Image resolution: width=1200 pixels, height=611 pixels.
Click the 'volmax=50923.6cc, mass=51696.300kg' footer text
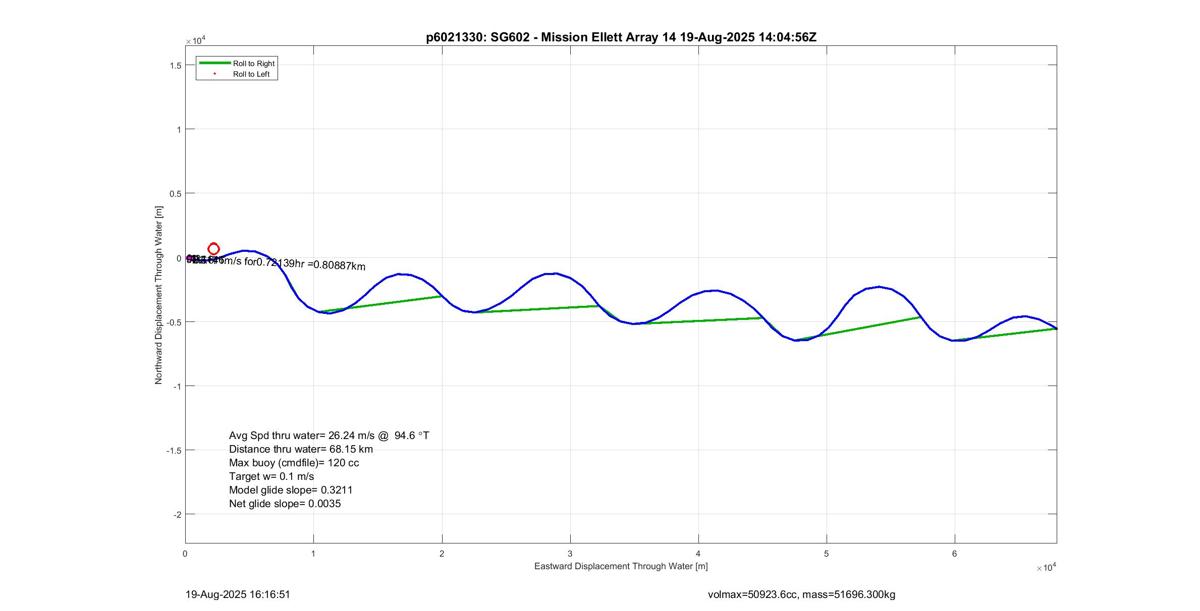click(801, 594)
